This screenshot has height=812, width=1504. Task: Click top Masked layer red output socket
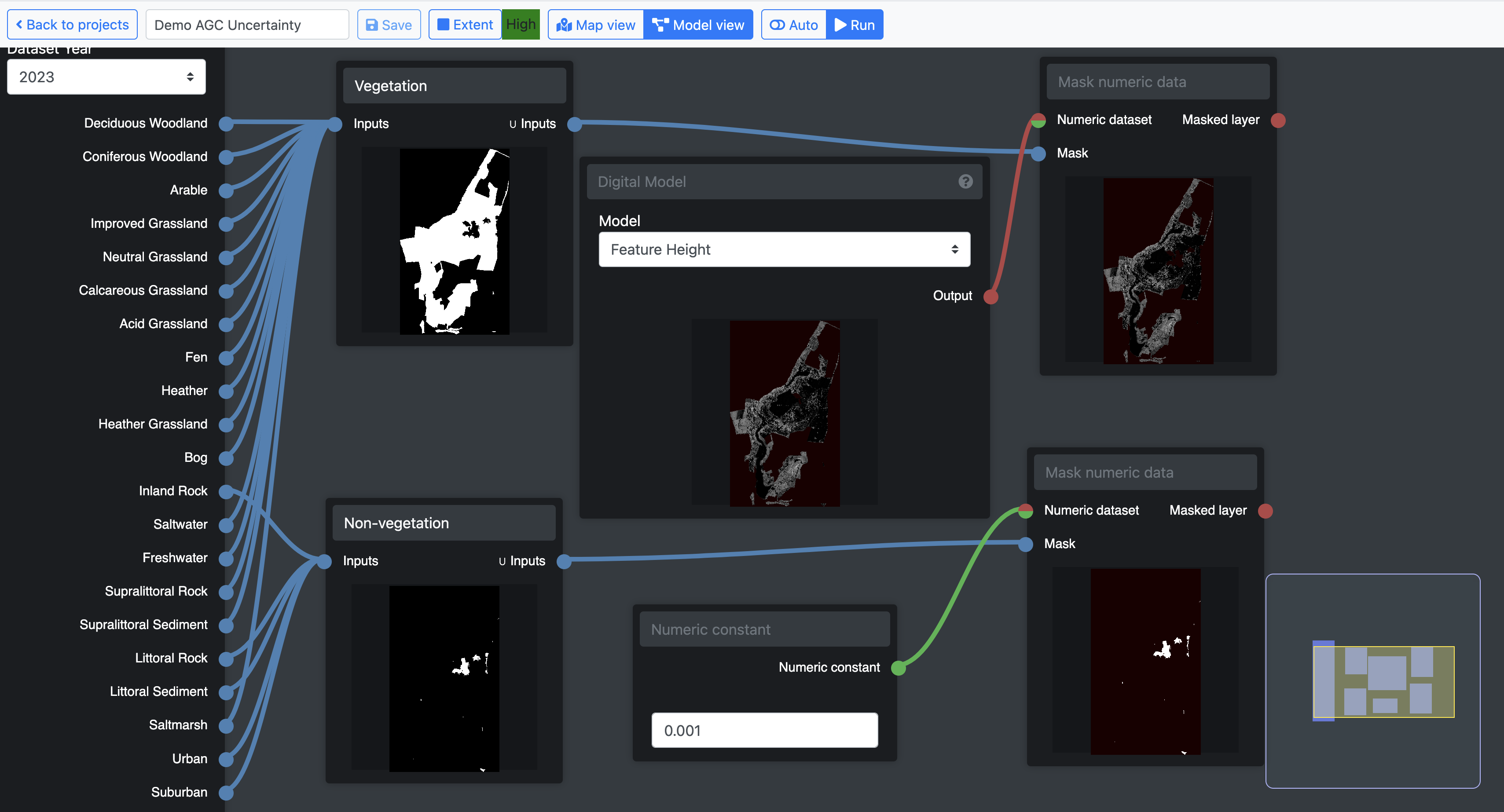[1278, 120]
